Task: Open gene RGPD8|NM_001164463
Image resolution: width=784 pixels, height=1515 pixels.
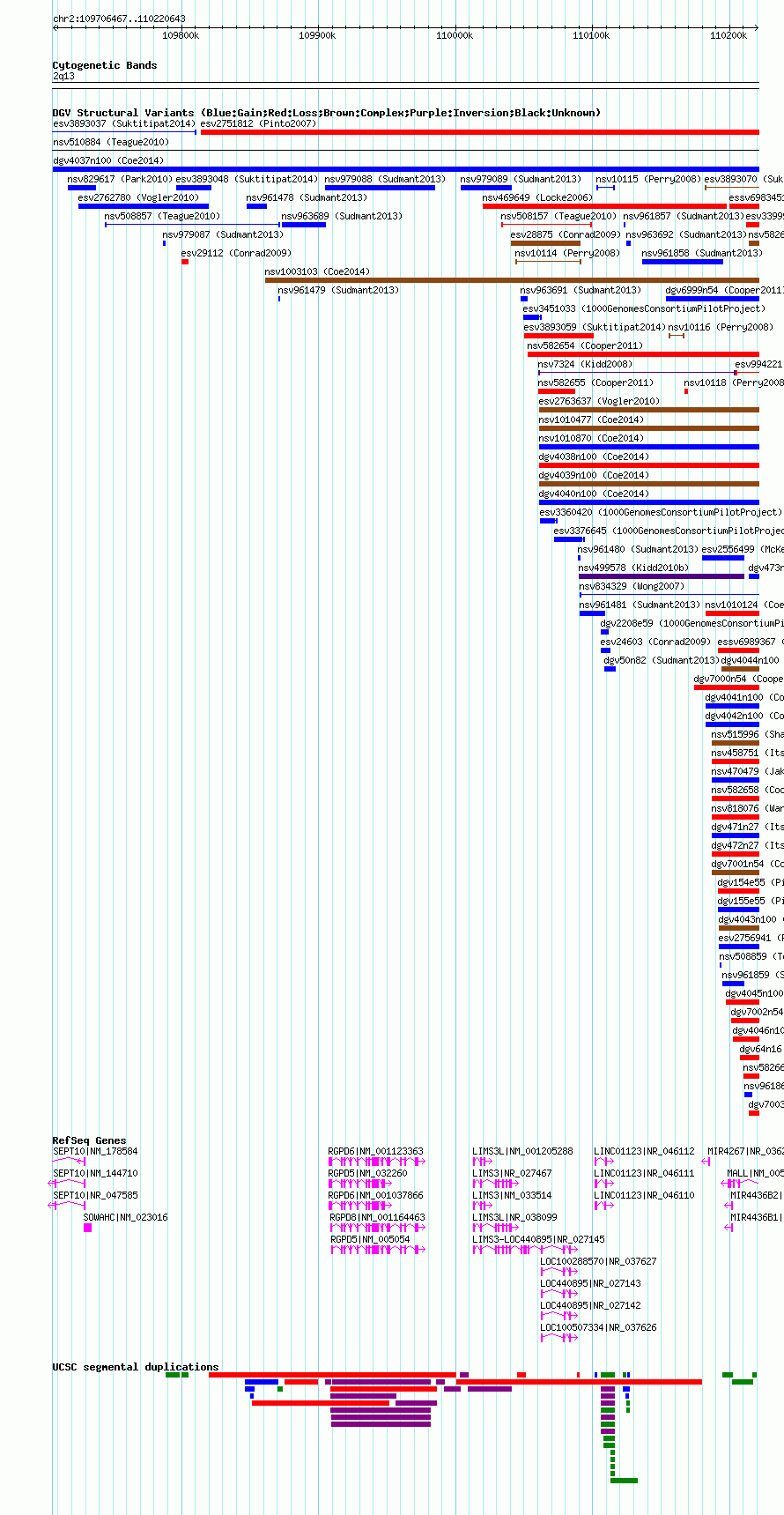Action: point(378,1217)
